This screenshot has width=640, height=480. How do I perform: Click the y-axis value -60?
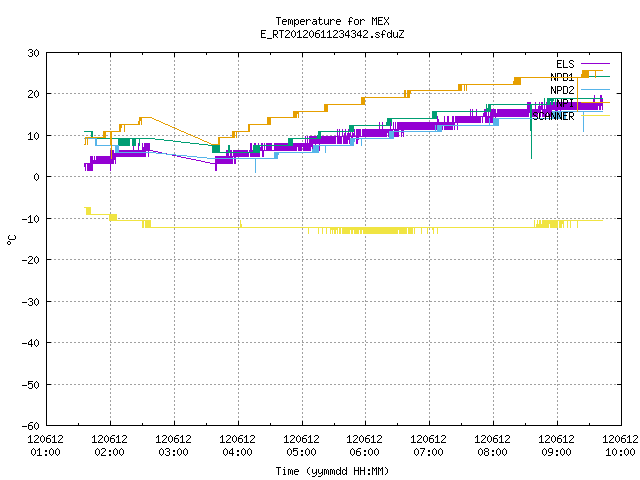tap(31, 426)
